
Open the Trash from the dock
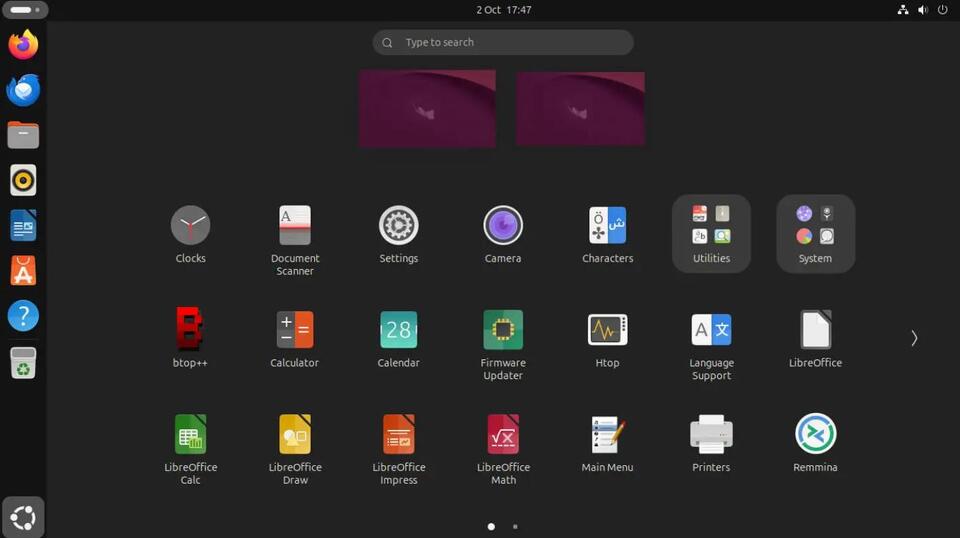(x=23, y=363)
